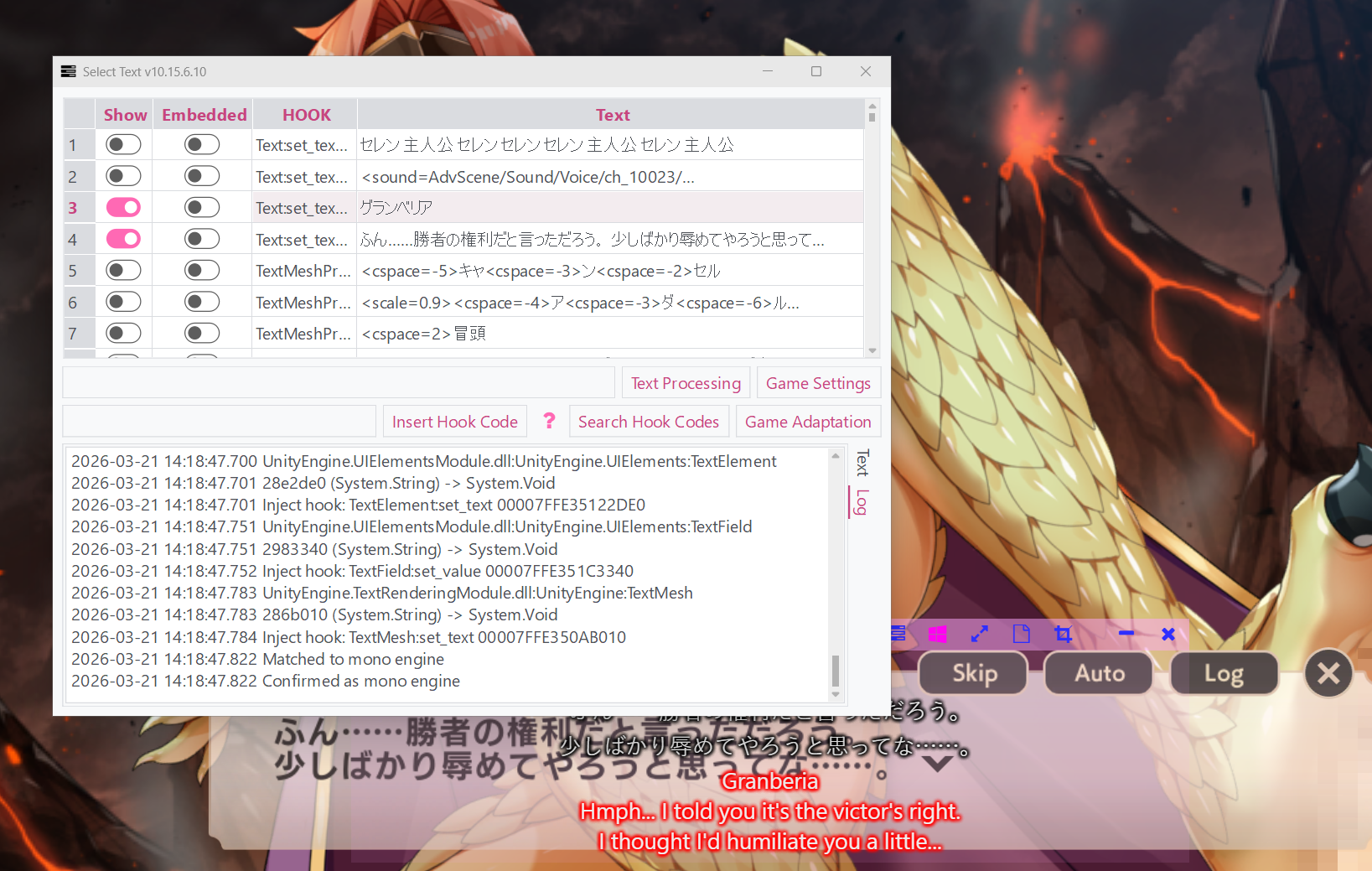Viewport: 1372px width, 871px height.
Task: Click the hook code input field
Action: (x=220, y=422)
